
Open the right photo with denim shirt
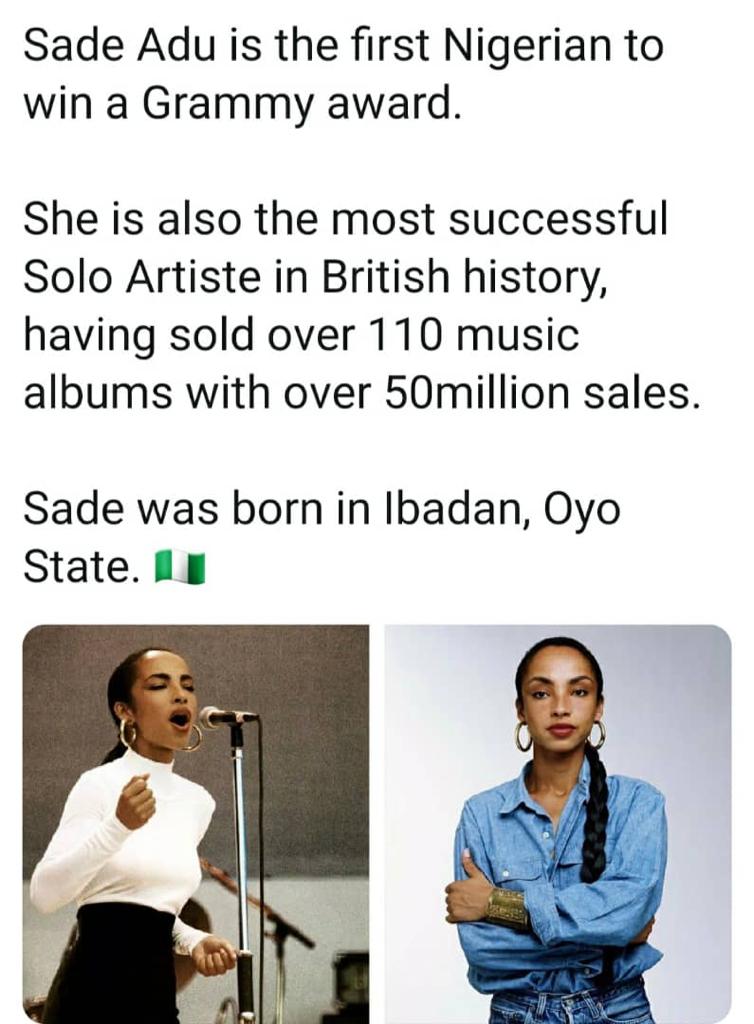pyautogui.click(x=557, y=822)
